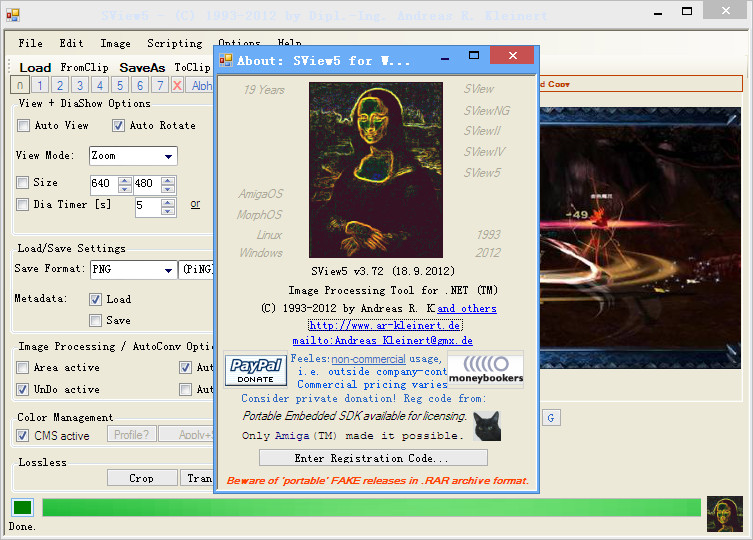
Task: Select image slot 7
Action: (160, 86)
